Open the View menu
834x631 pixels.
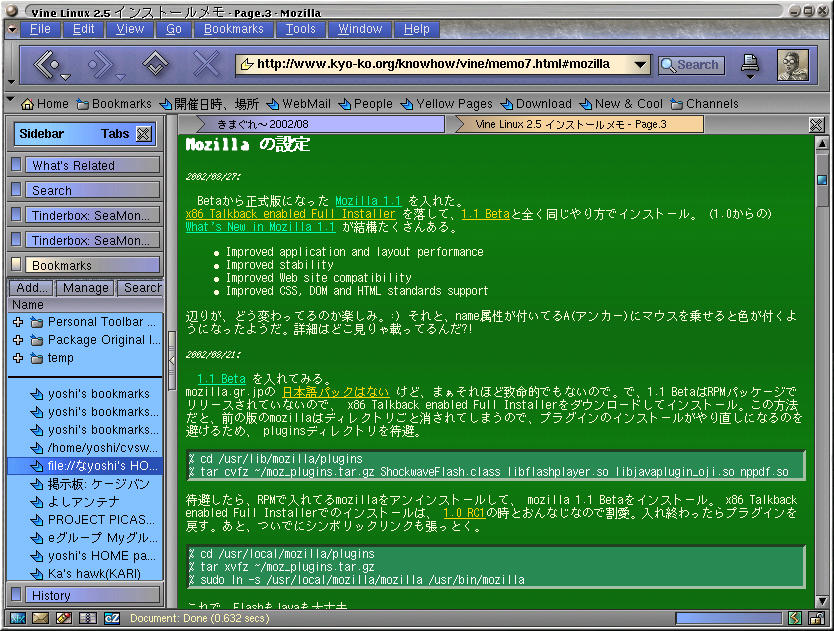(130, 29)
